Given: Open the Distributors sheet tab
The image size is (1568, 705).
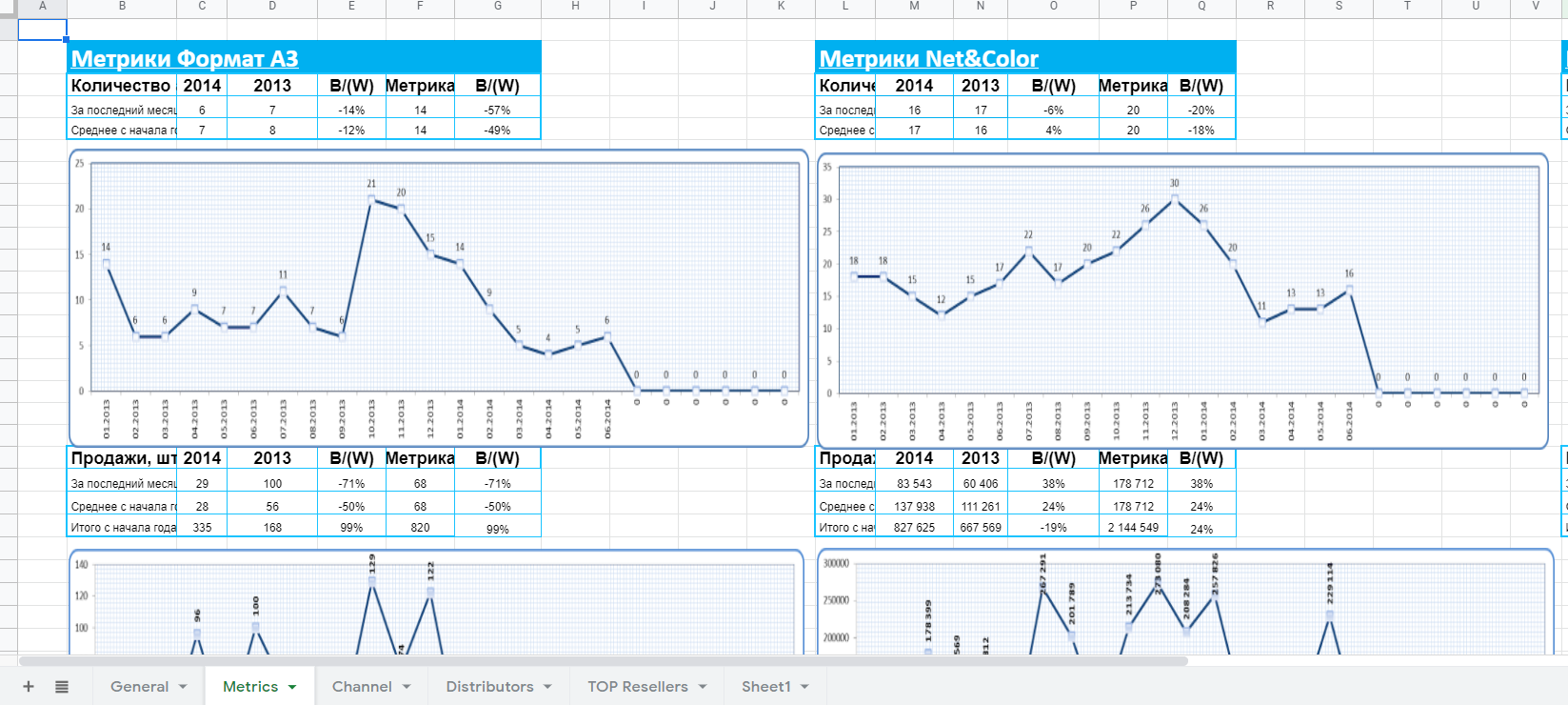Looking at the screenshot, I should [489, 687].
